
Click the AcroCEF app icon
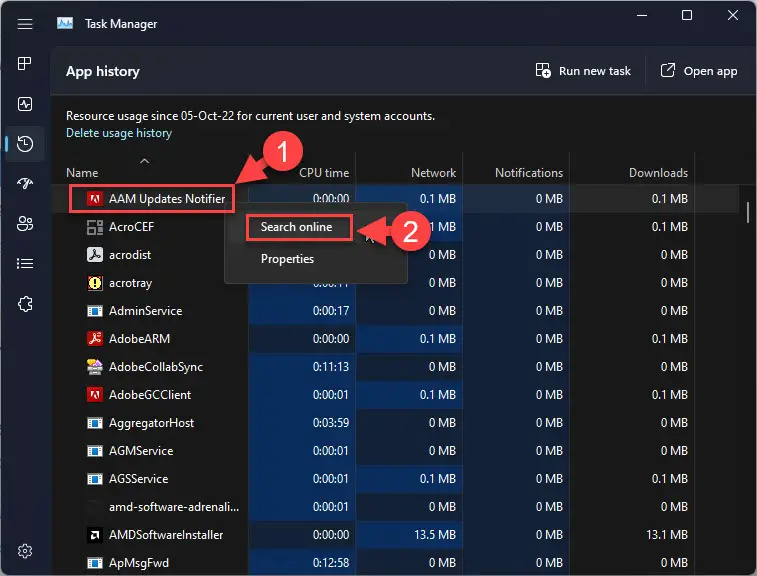(95, 227)
